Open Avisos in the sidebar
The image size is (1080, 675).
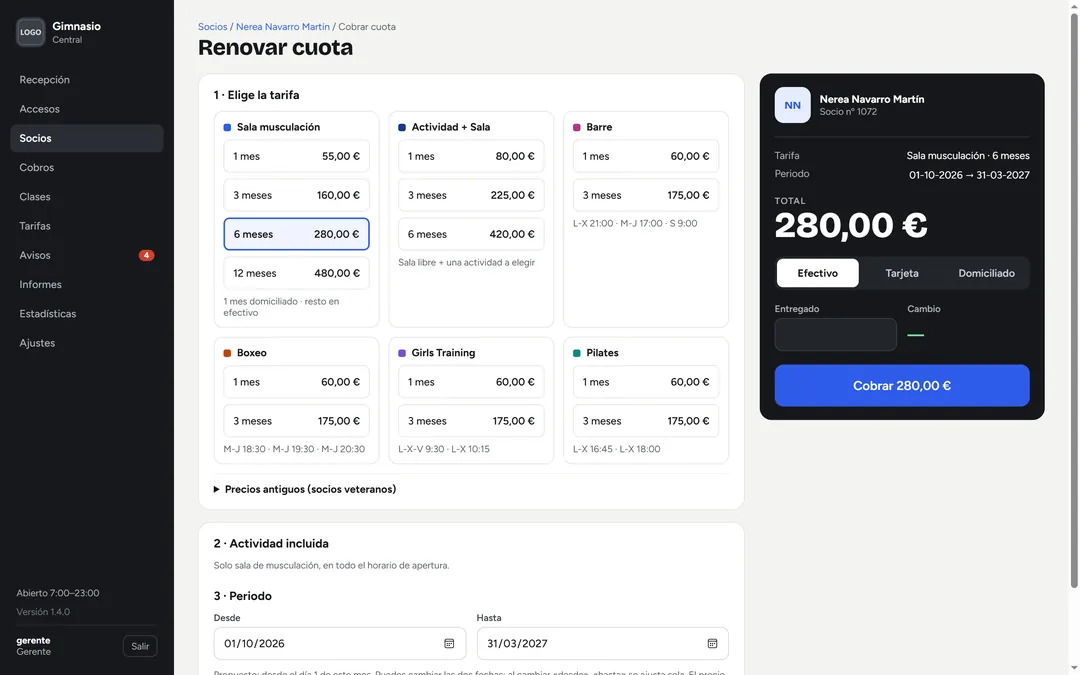(x=87, y=255)
